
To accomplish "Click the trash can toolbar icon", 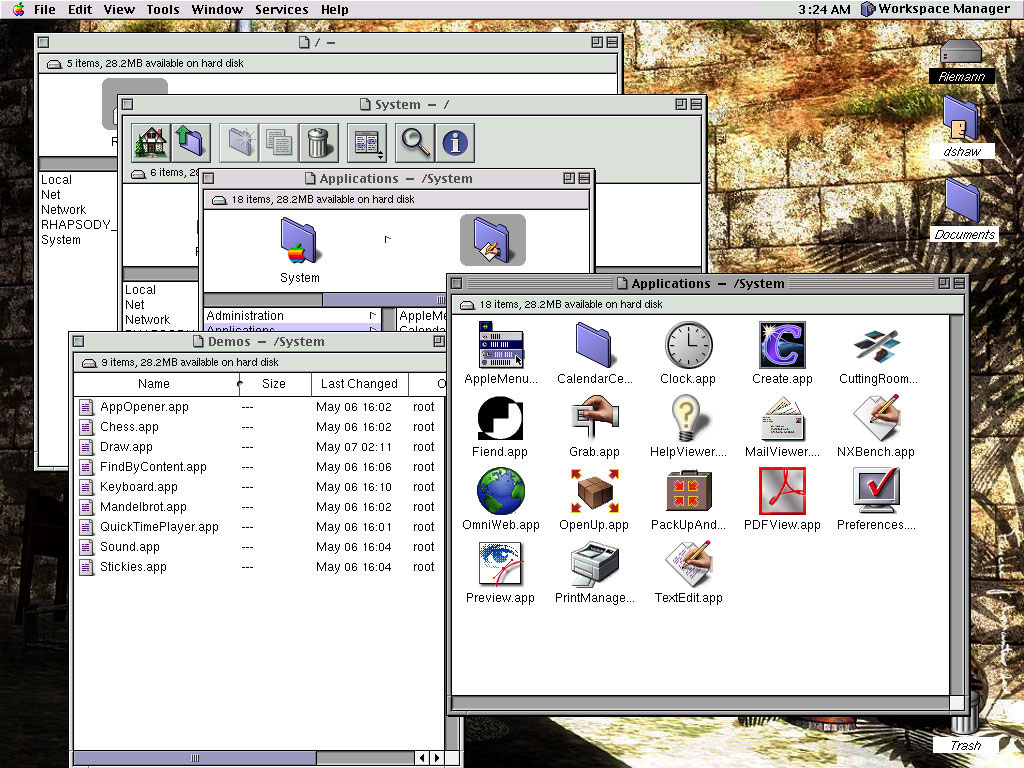I will [x=319, y=142].
